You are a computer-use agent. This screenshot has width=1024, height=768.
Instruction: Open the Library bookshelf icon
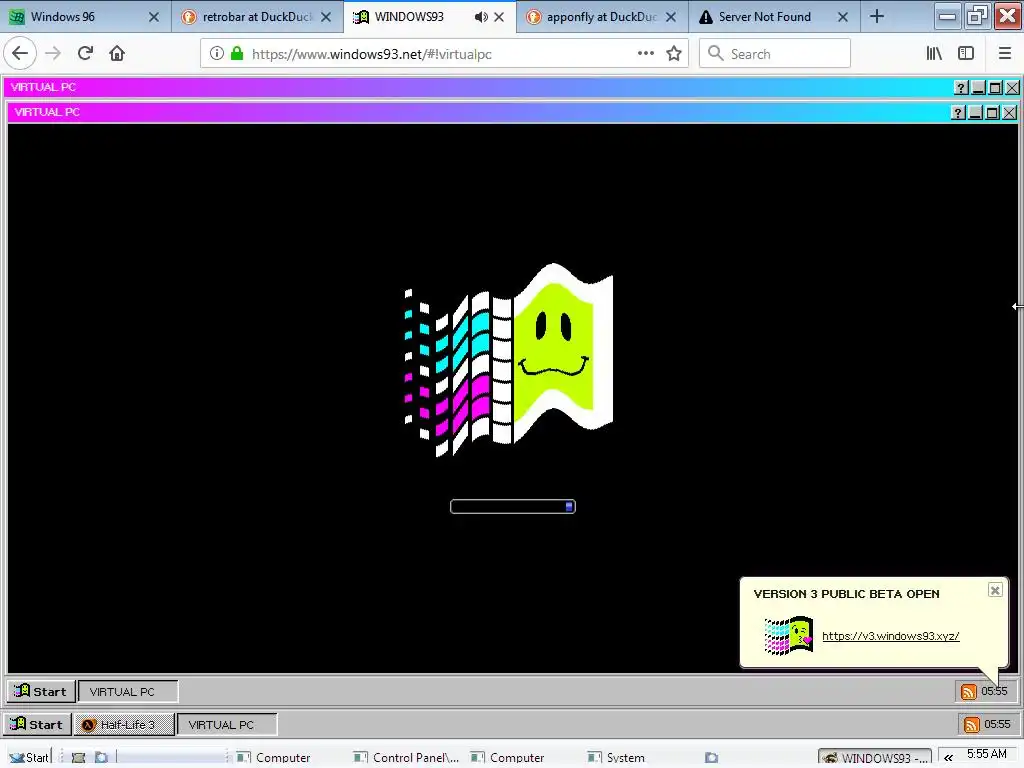pyautogui.click(x=934, y=54)
